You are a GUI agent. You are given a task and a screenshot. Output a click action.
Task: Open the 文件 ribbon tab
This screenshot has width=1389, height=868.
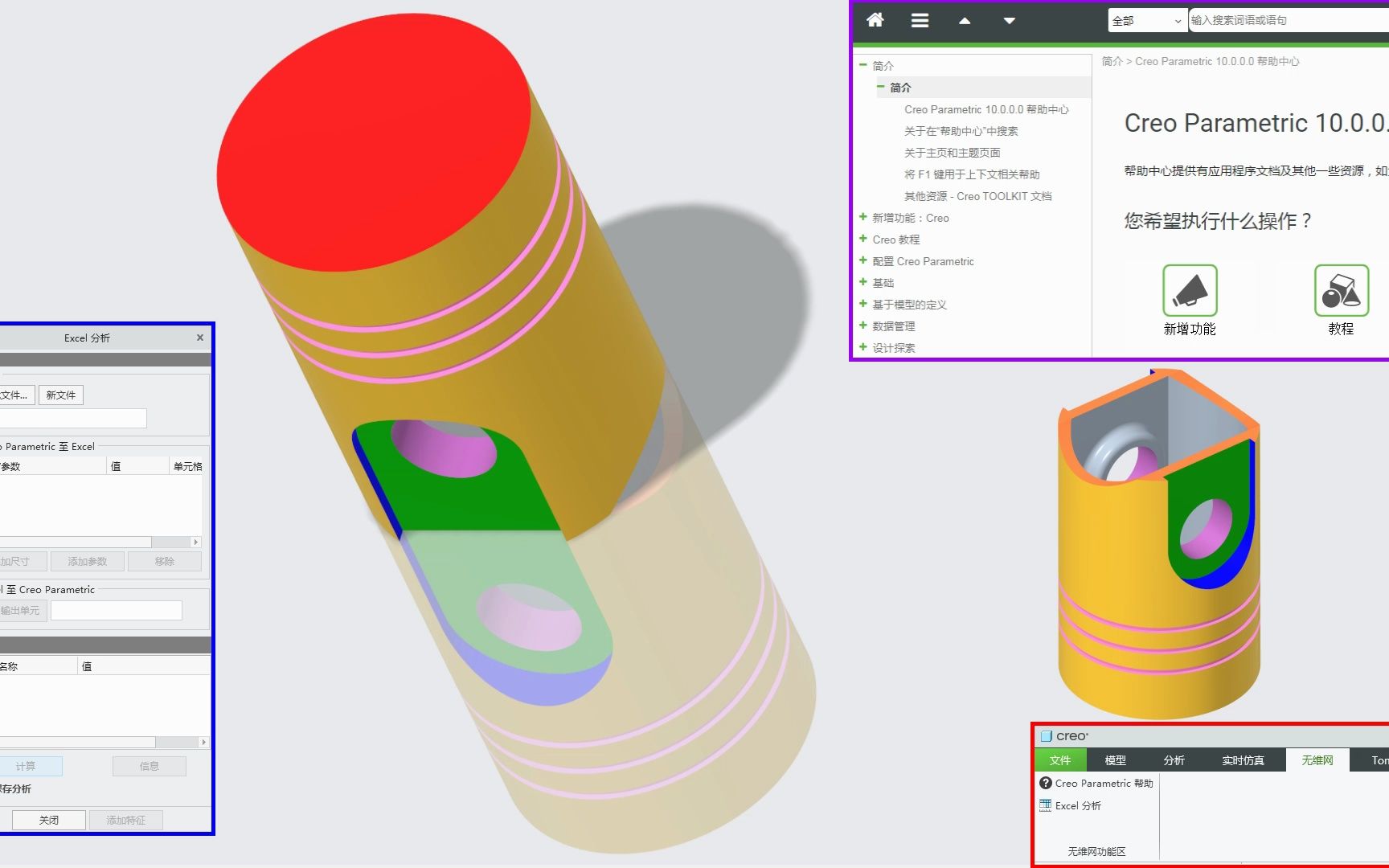1060,760
